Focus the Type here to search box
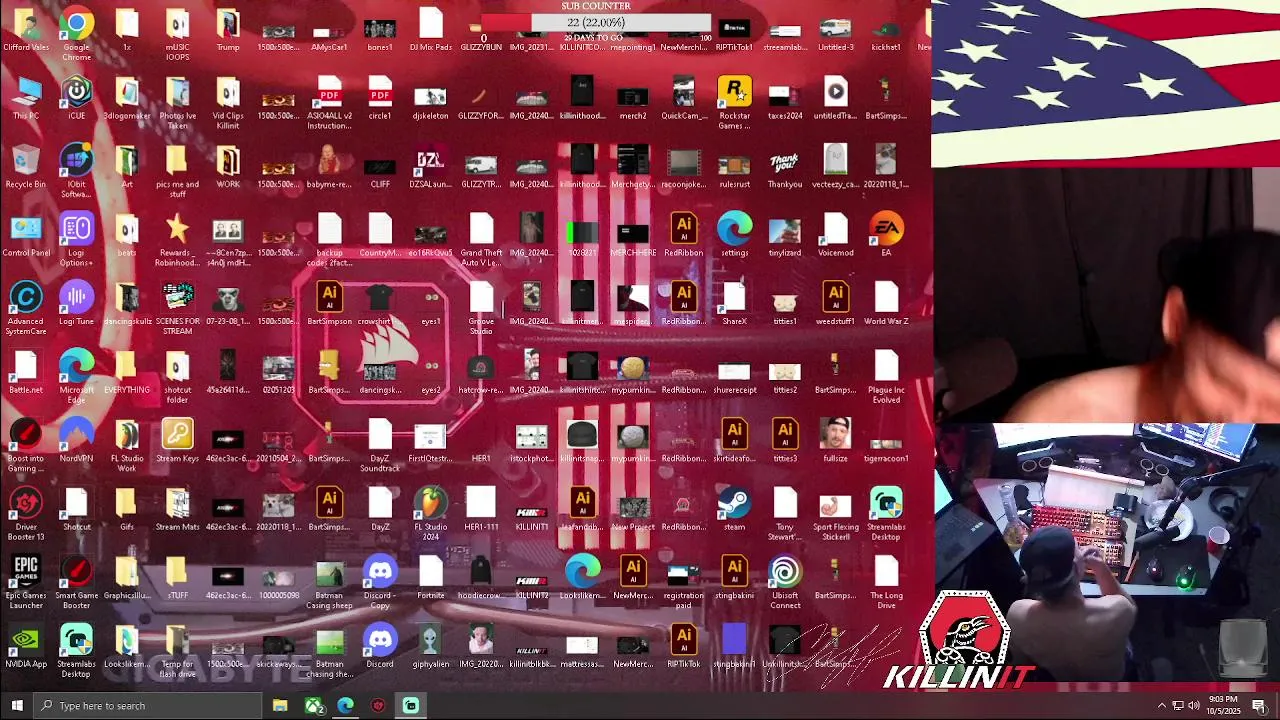The width and height of the screenshot is (1280, 720). pyautogui.click(x=148, y=706)
